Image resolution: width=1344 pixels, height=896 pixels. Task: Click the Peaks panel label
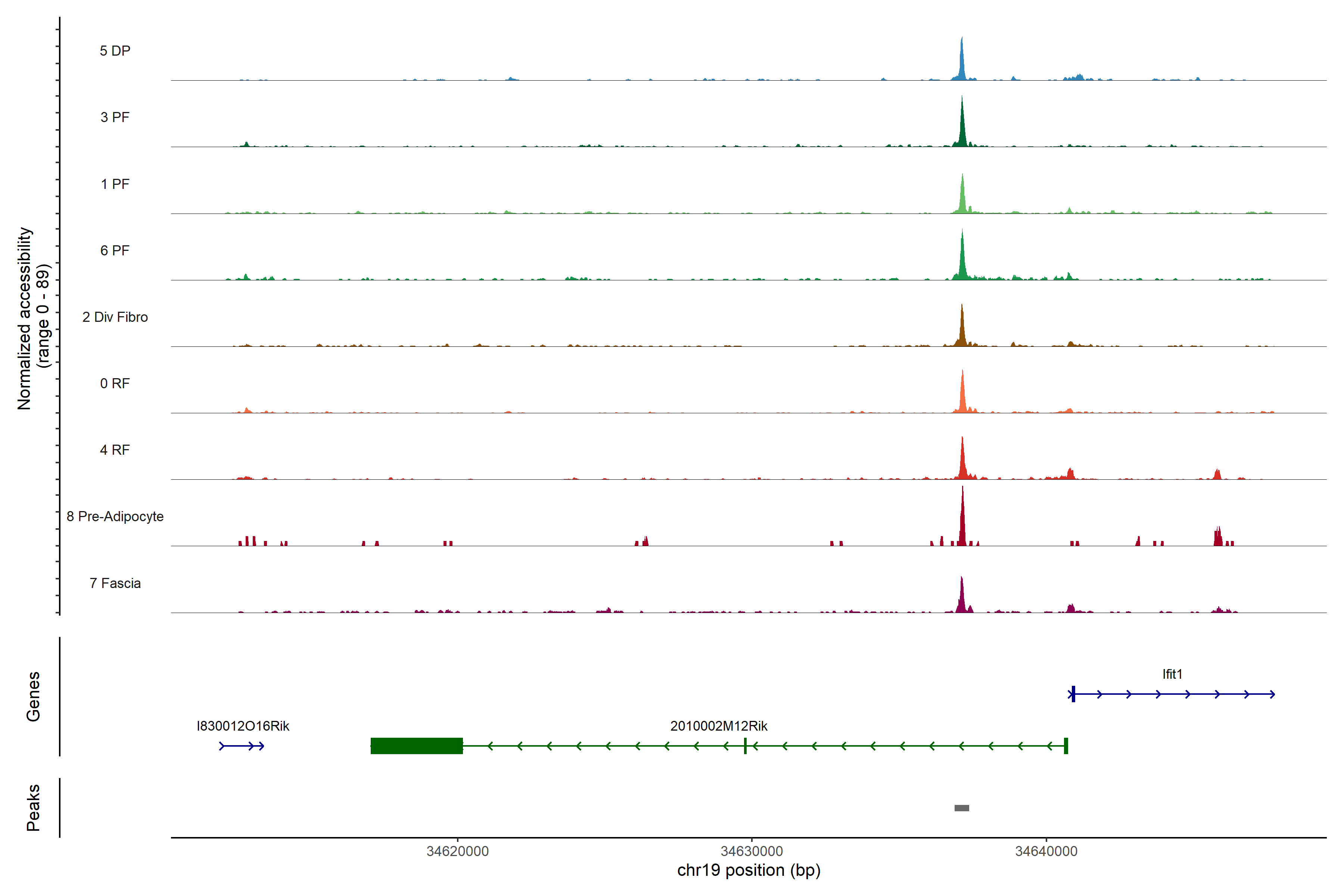coord(33,807)
